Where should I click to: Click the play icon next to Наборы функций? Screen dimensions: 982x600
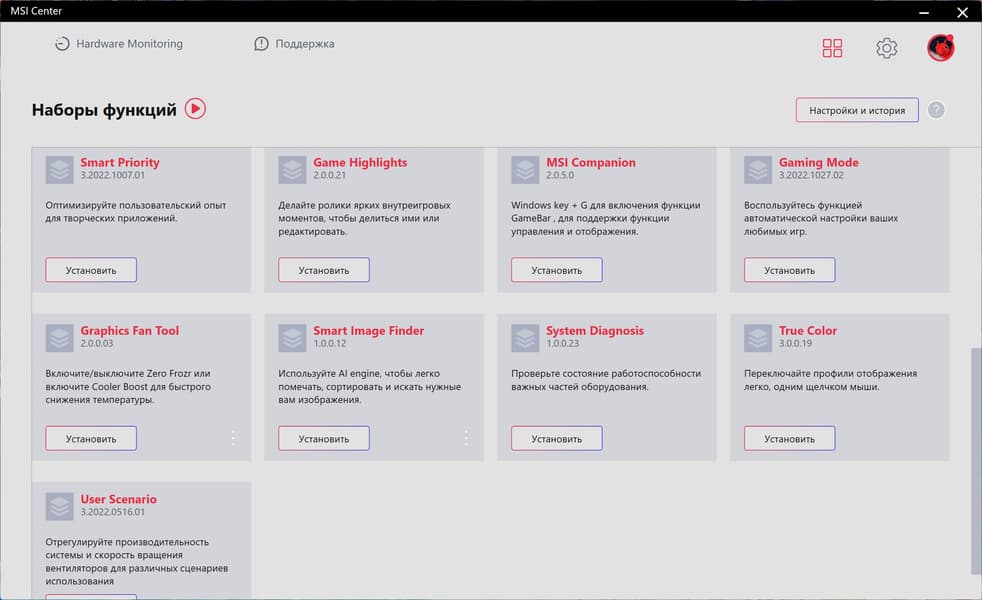(x=195, y=109)
